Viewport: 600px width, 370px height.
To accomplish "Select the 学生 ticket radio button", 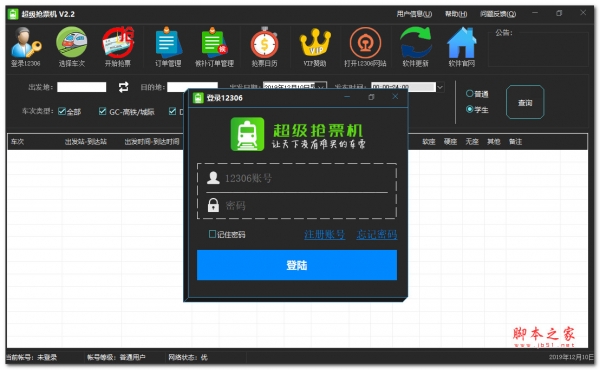I will [x=470, y=109].
